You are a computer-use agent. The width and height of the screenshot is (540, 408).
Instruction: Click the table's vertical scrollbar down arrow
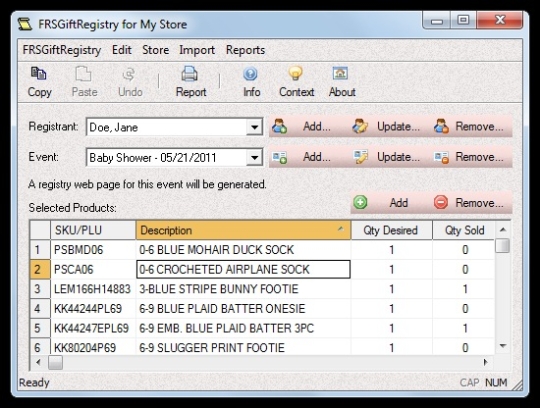(503, 346)
